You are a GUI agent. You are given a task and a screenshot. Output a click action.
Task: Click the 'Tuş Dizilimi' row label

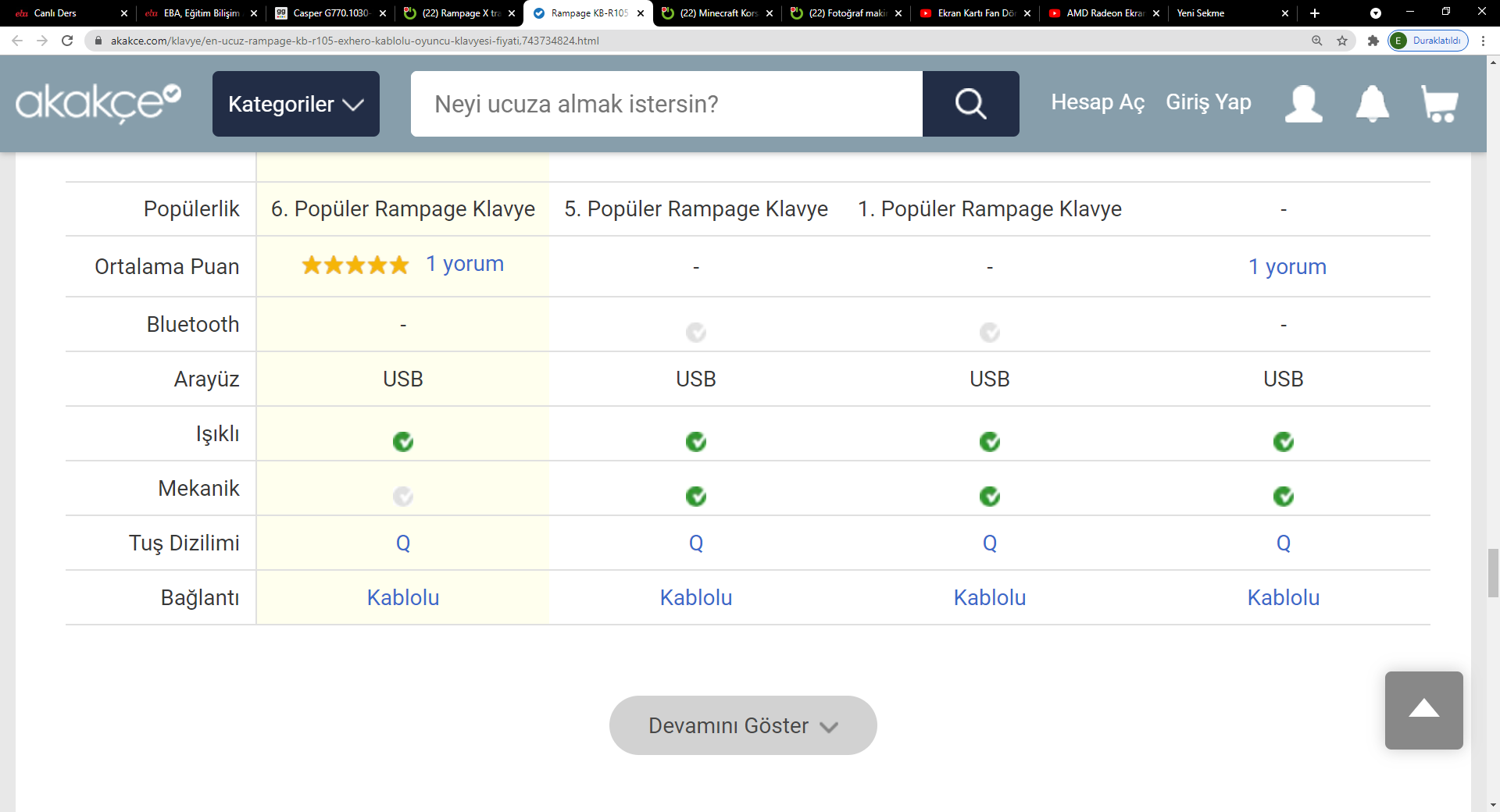(x=184, y=543)
